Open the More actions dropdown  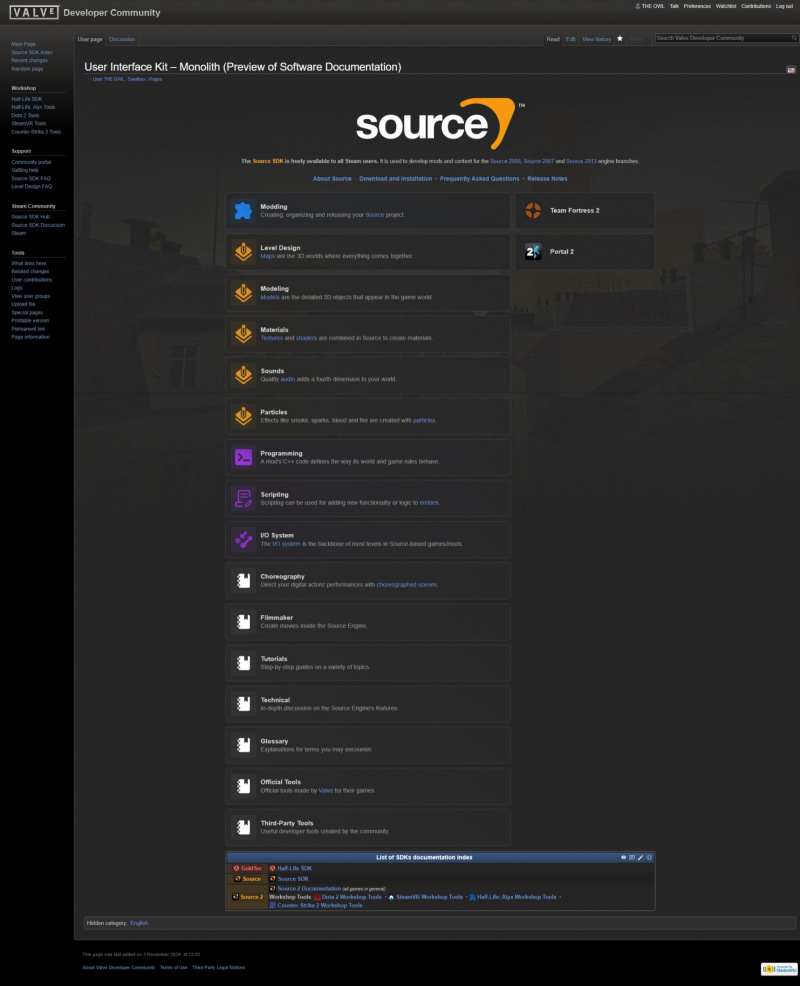tap(638, 38)
